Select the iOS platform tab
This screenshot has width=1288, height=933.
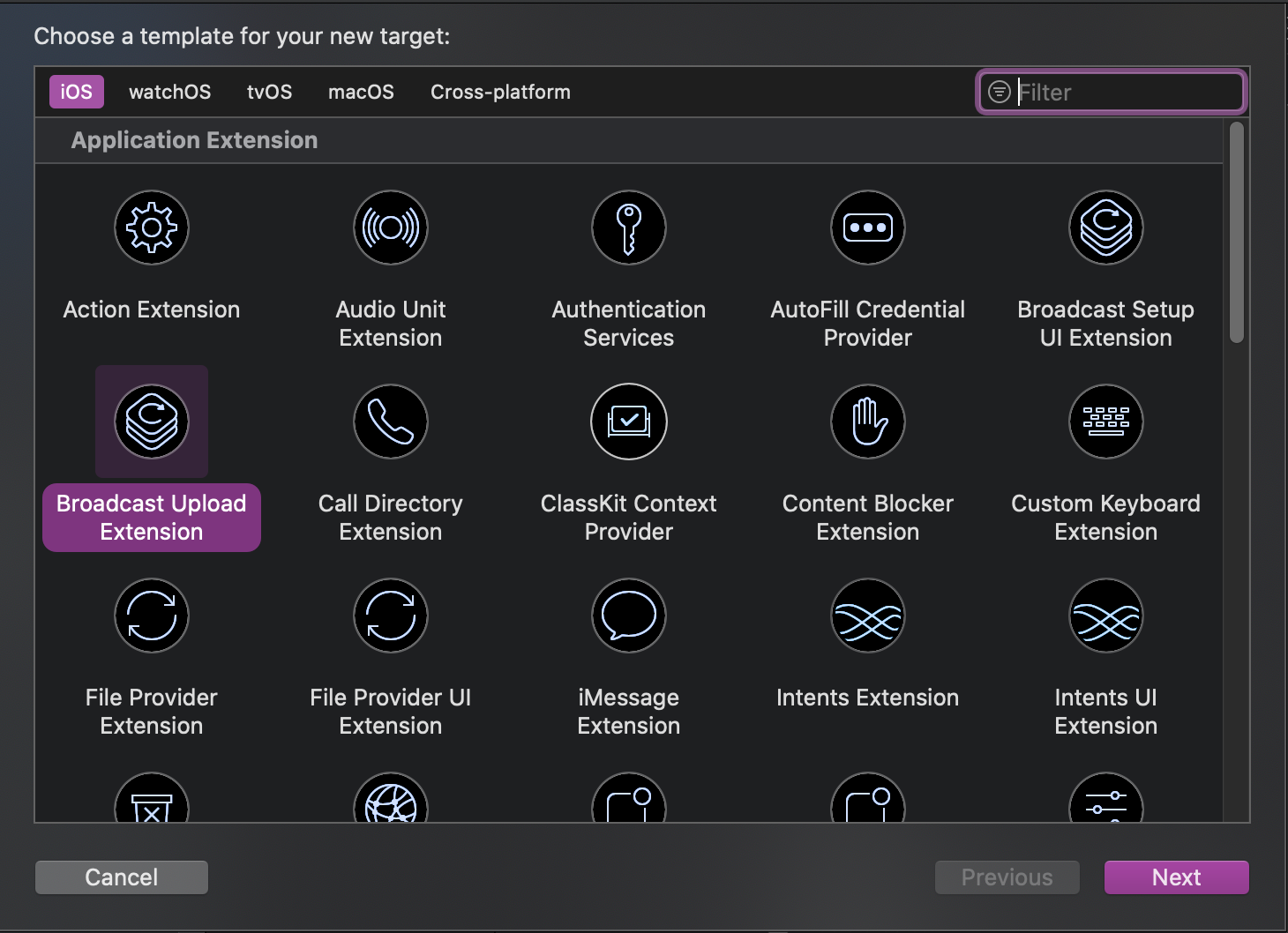[76, 92]
